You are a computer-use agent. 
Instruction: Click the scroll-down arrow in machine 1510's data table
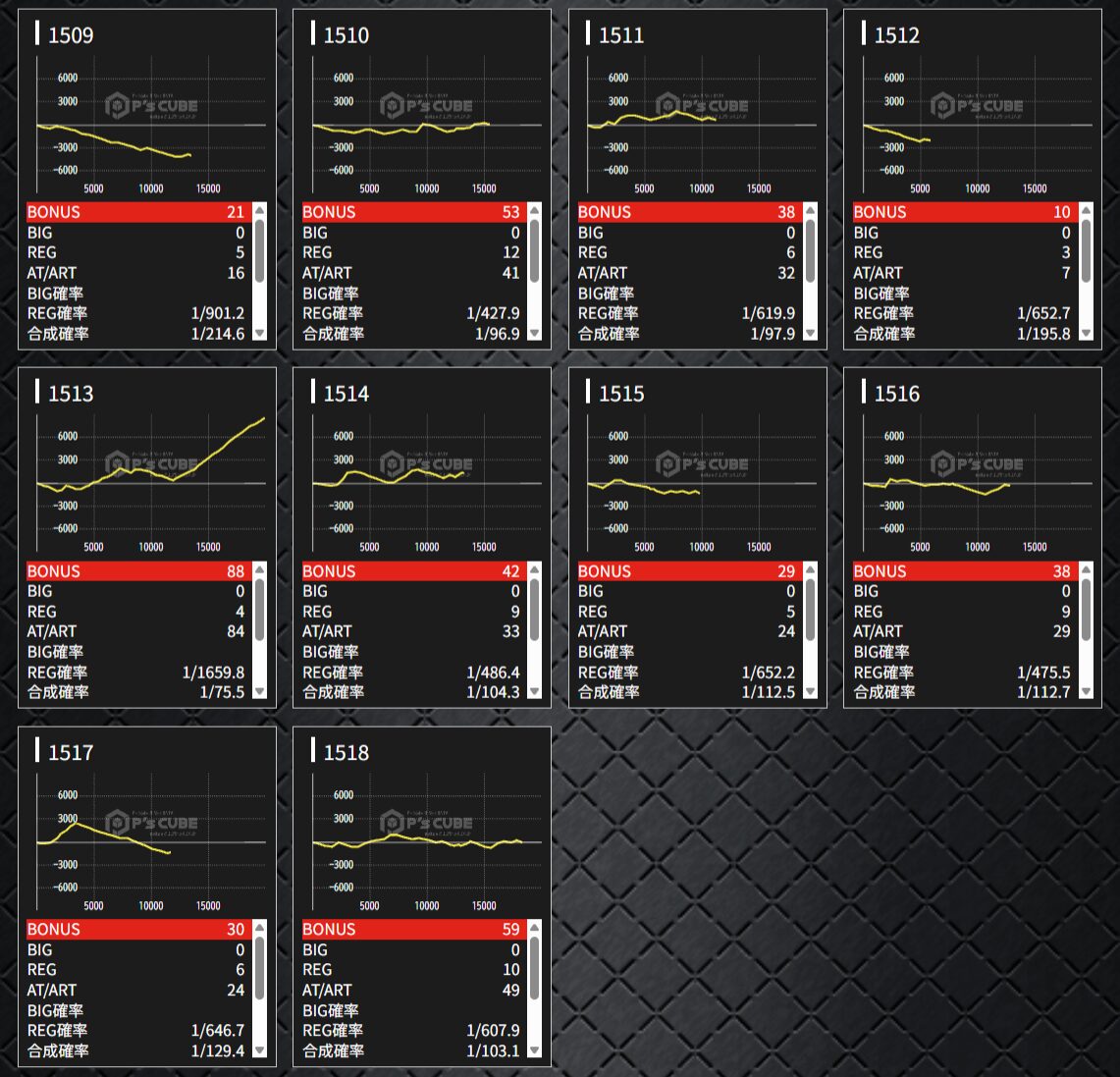coord(535,333)
